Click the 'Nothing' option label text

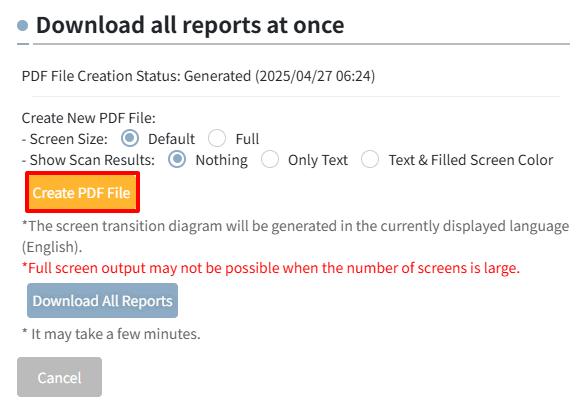tap(222, 160)
